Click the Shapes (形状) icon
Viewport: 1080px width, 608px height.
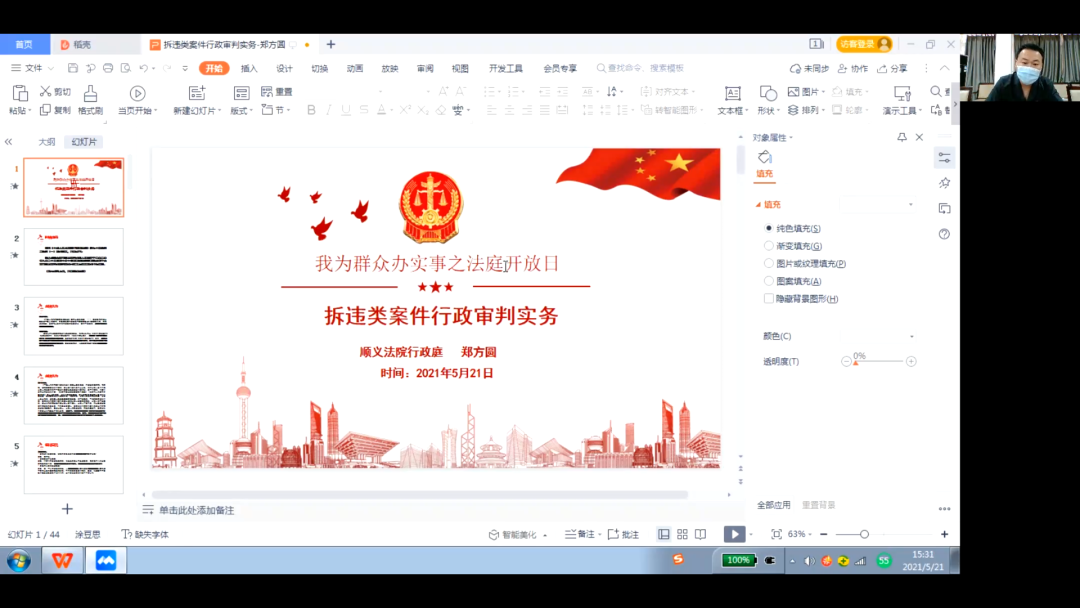767,93
